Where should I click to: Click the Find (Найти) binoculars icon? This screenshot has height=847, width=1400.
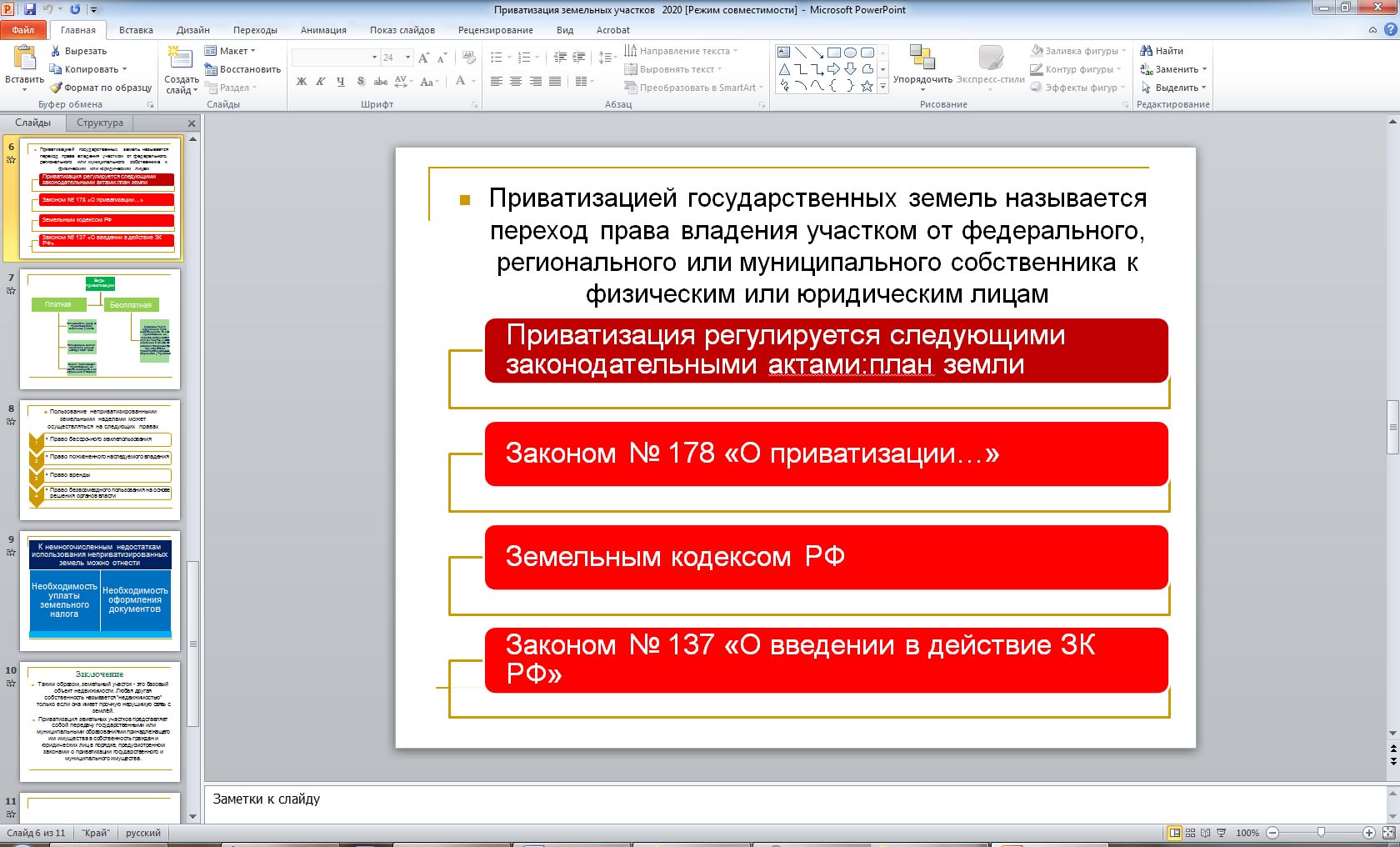1147,51
